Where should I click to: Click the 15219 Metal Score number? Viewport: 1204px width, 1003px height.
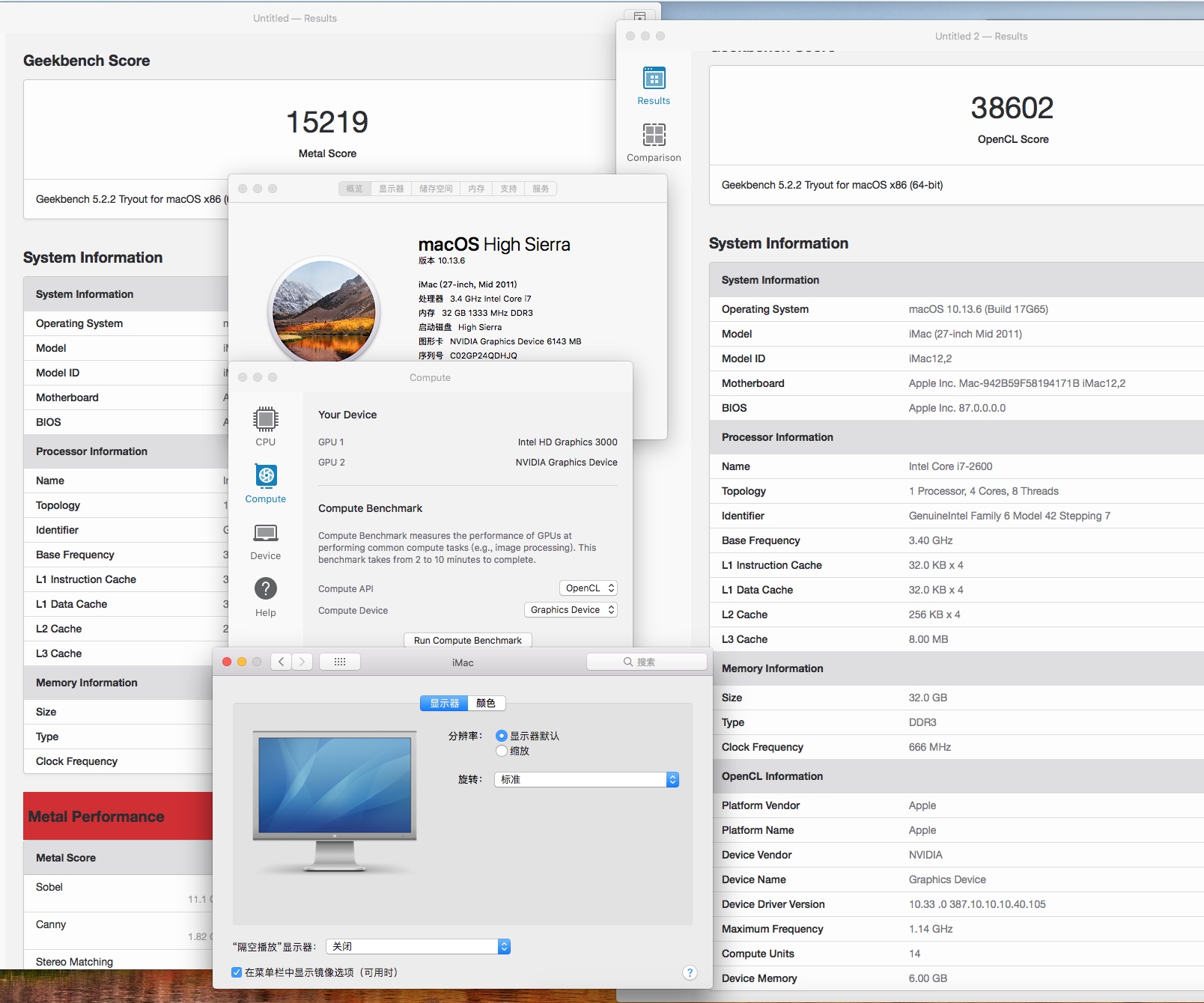327,122
